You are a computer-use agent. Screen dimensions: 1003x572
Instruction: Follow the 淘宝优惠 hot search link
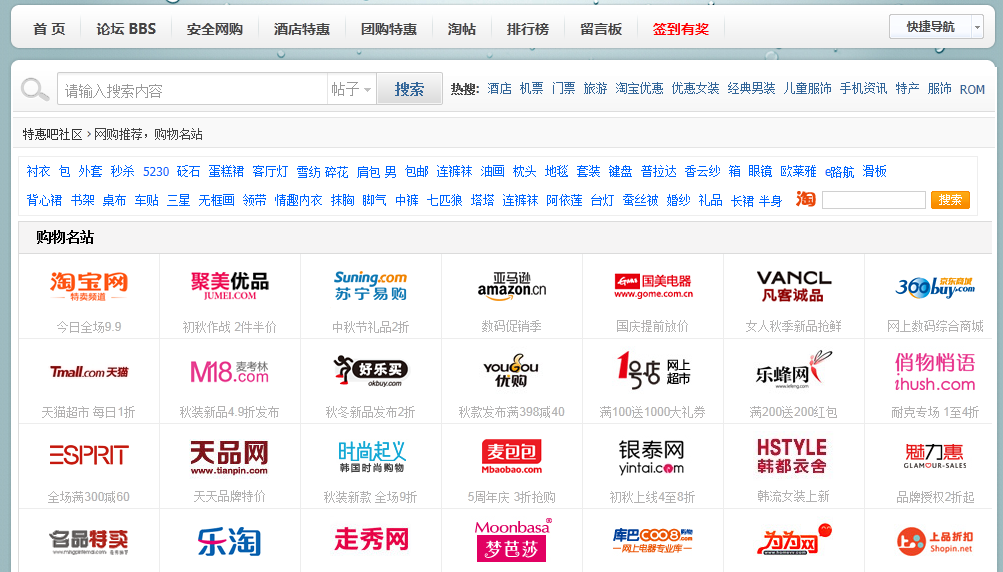tap(639, 88)
